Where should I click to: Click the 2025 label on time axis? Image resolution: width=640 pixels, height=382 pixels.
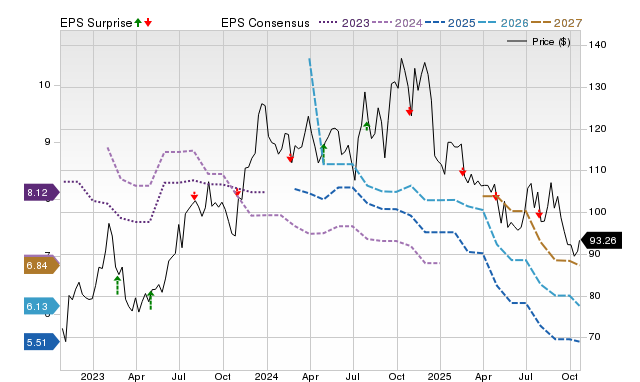point(439,376)
